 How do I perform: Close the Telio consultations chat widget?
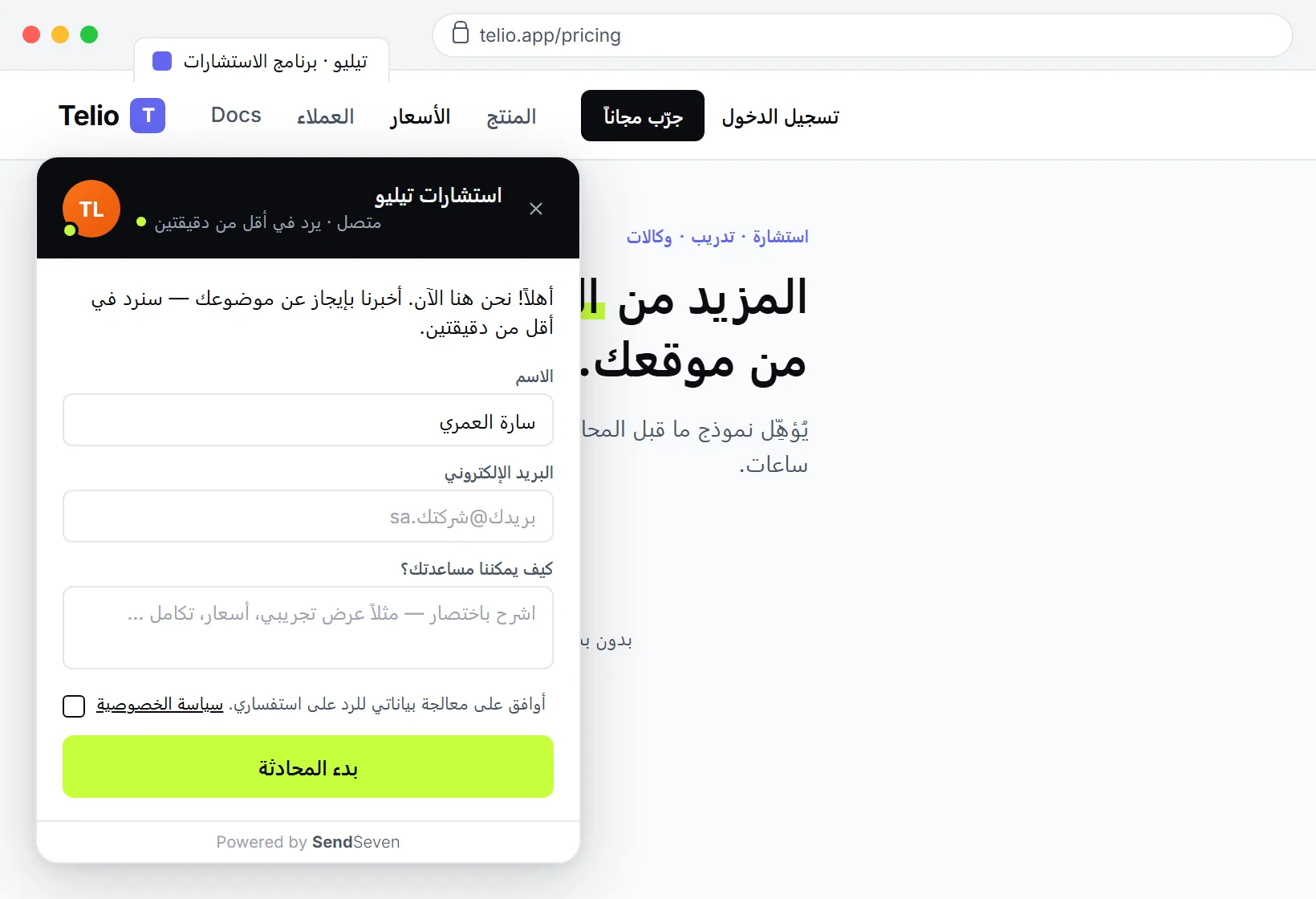[536, 209]
